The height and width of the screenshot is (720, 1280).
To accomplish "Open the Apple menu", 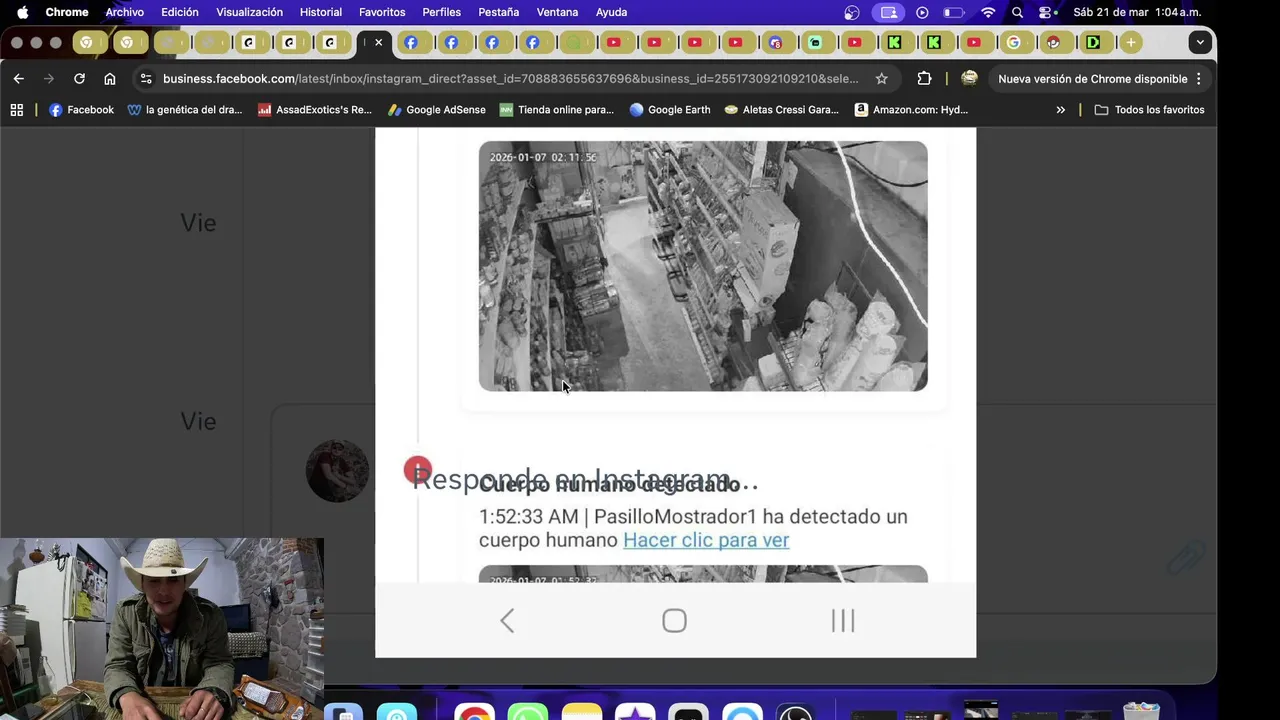I will click(x=22, y=12).
